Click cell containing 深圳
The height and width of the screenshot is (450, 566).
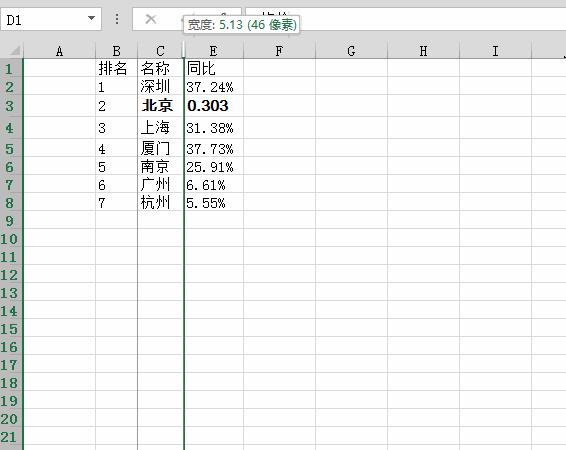pos(161,86)
